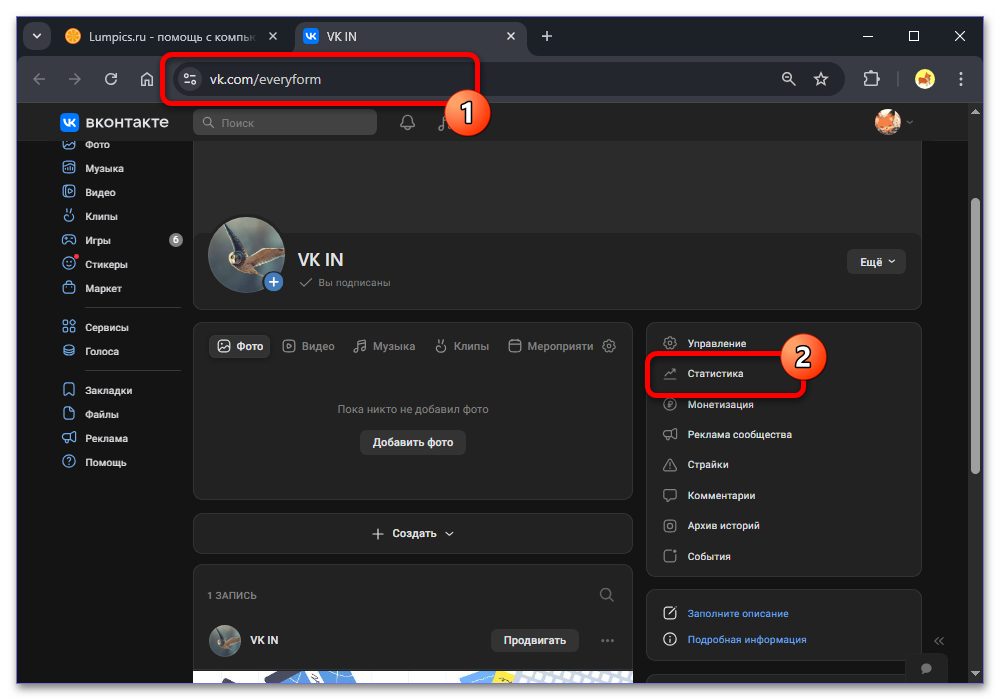Click the VK search field
This screenshot has width=1000, height=700.
click(285, 122)
